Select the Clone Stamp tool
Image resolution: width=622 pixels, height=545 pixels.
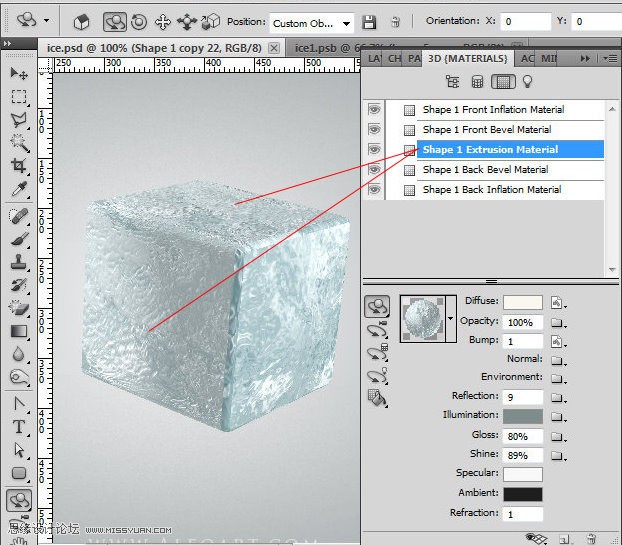pos(19,262)
